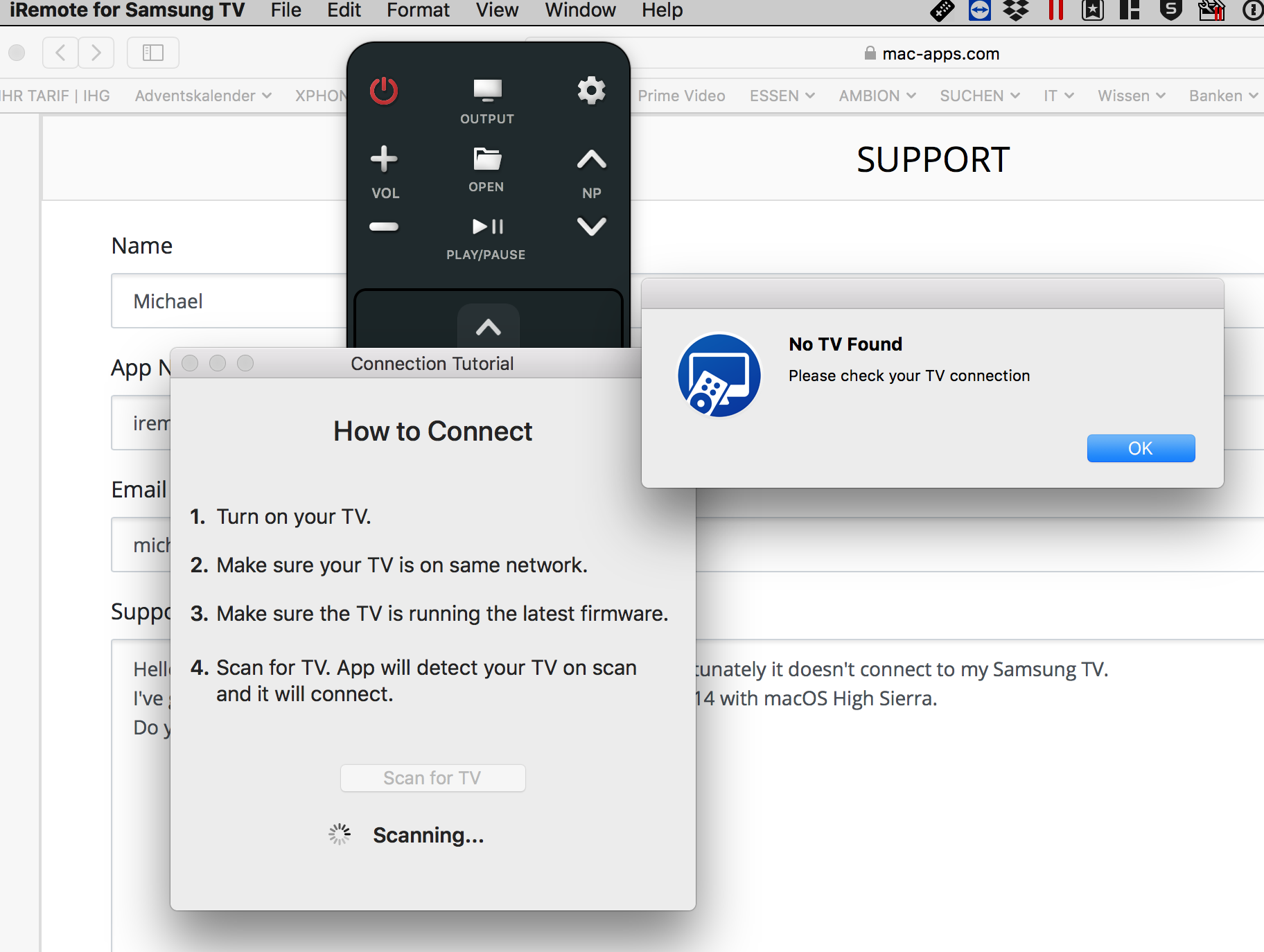Click the Dropbox menu bar icon
The image size is (1264, 952).
point(1016,10)
